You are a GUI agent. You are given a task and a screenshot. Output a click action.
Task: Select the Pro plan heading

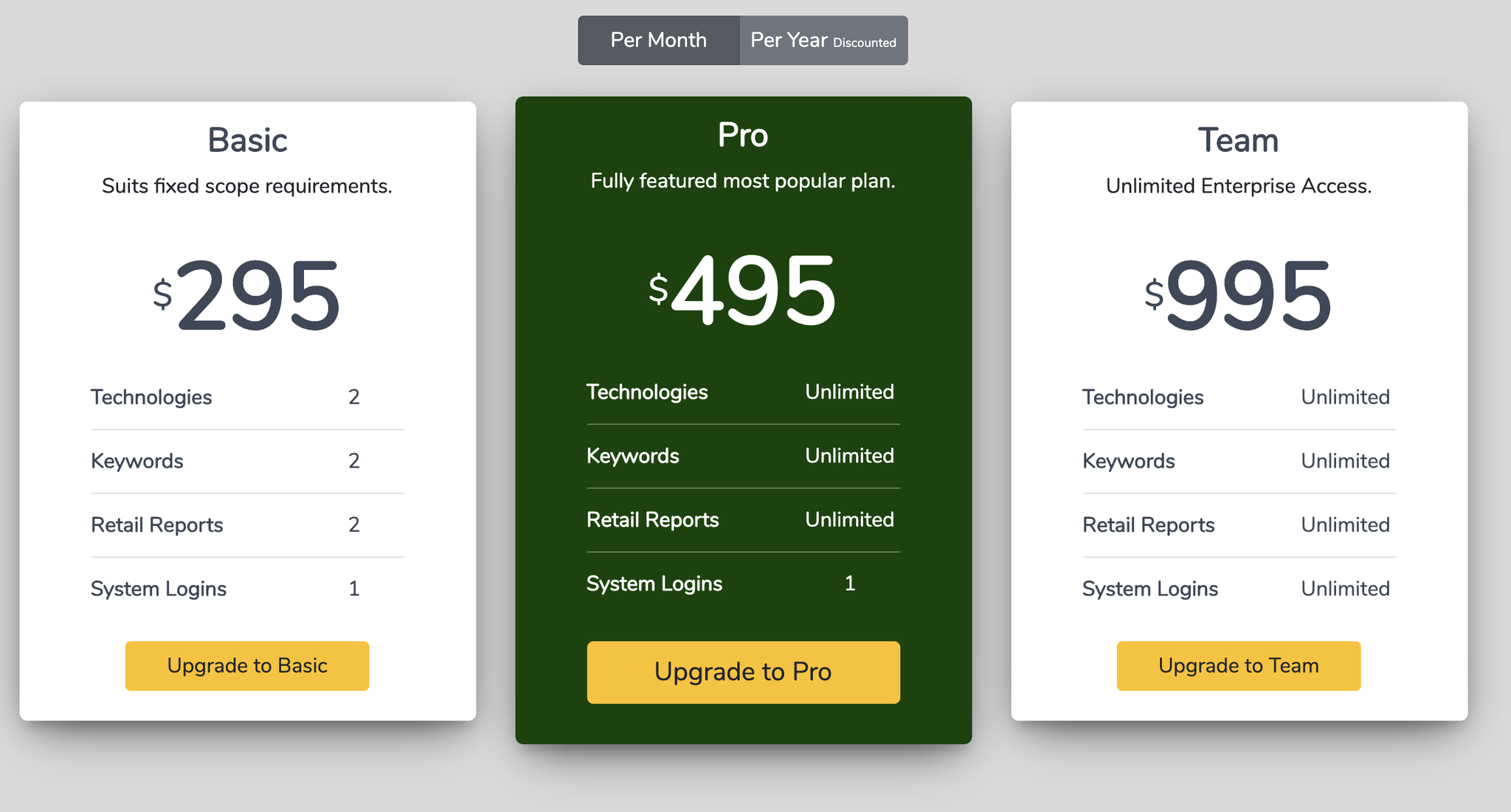point(743,135)
